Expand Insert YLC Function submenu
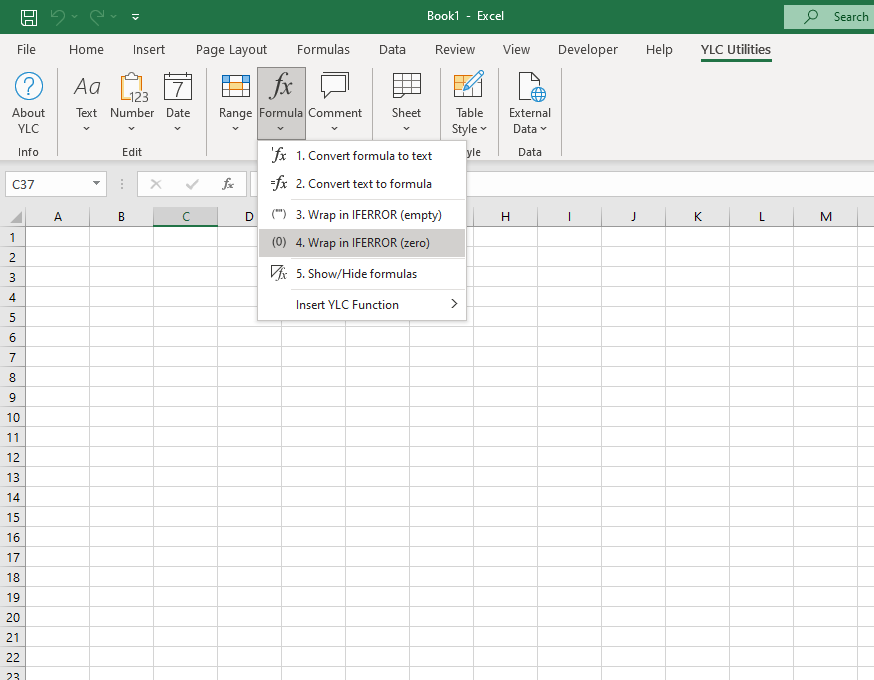 (x=362, y=305)
